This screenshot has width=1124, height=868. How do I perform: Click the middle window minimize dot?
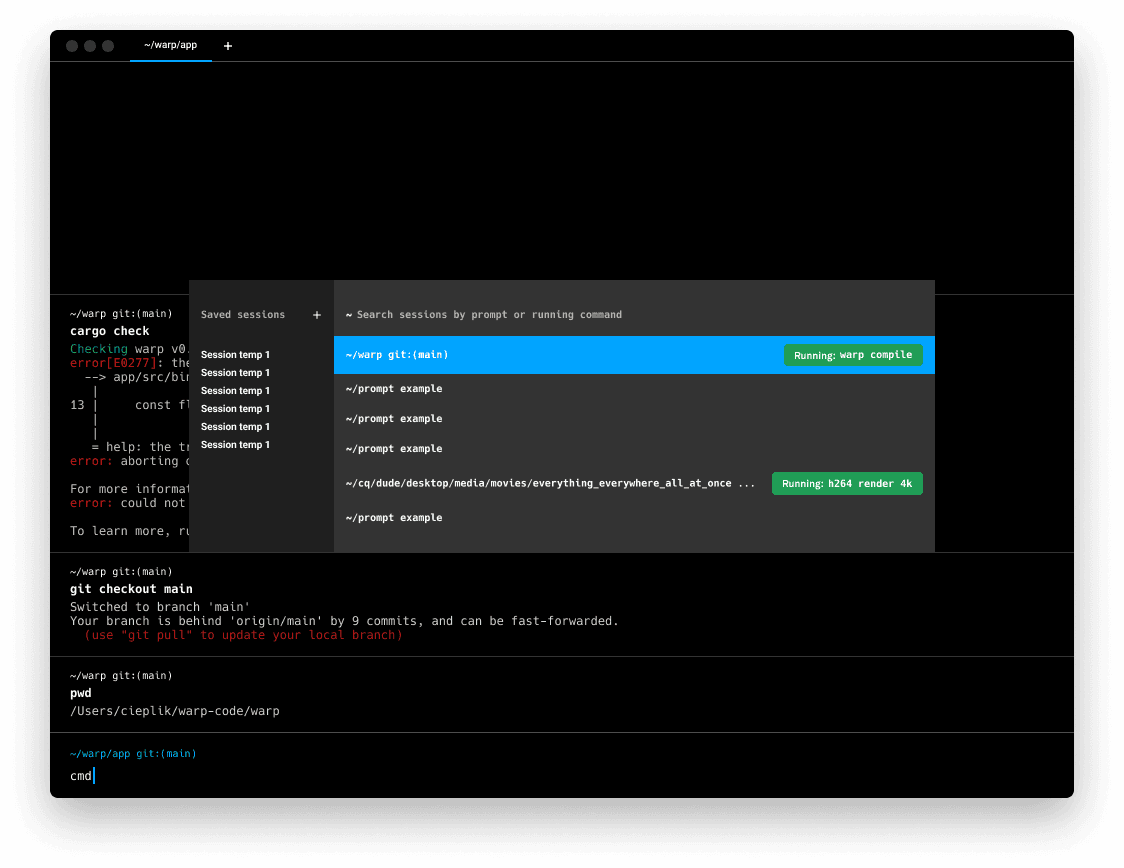(x=90, y=46)
